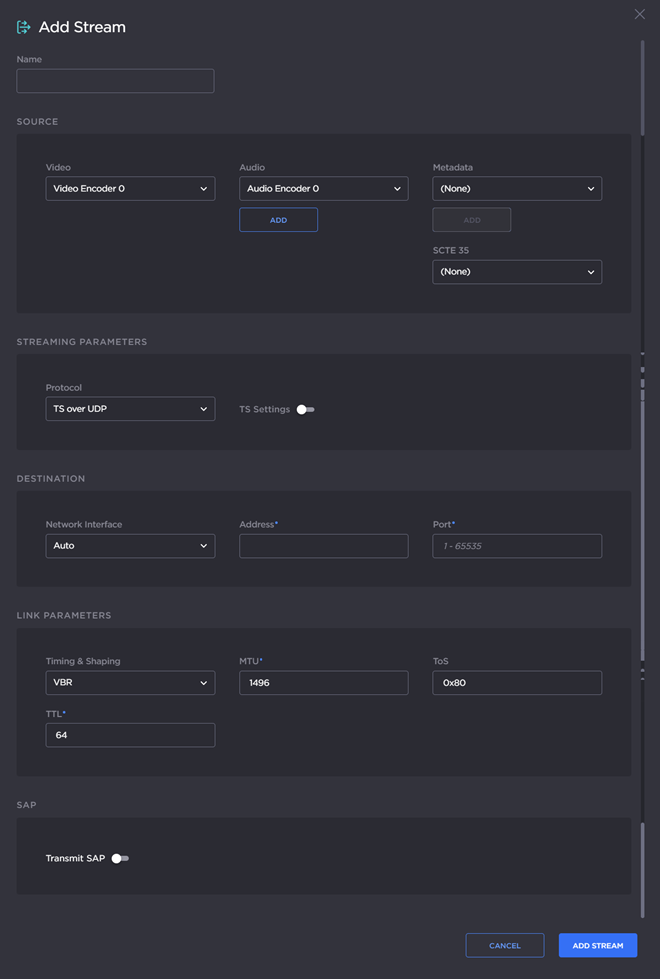Select the MTU value field
Viewport: 660px width, 979px height.
tap(323, 682)
